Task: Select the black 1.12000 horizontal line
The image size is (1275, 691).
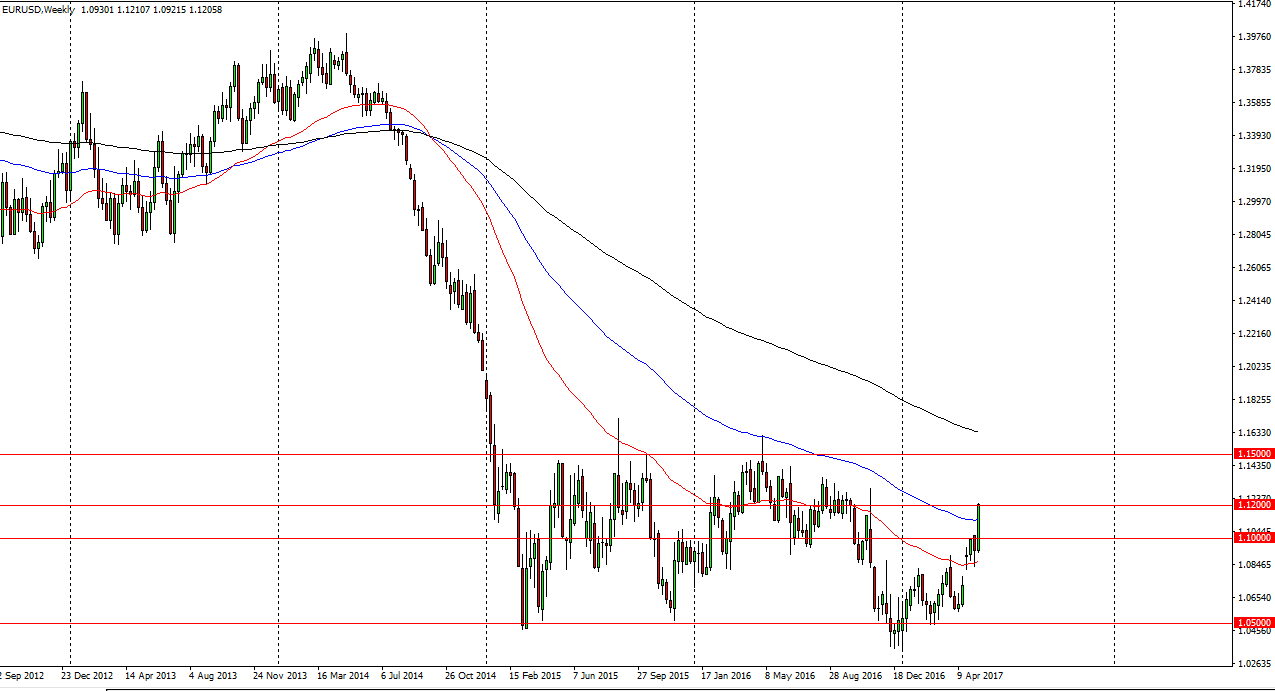Action: tap(600, 507)
